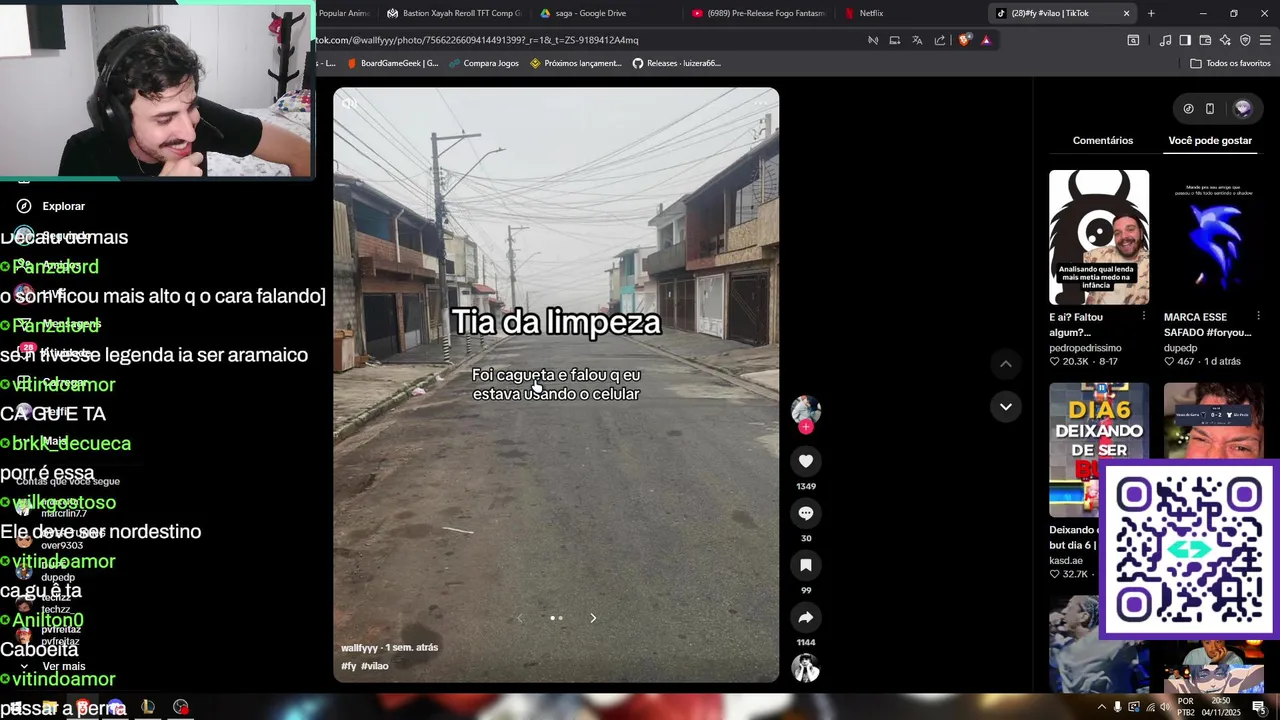The height and width of the screenshot is (720, 1280).
Task: Click the system tray microphone icon
Action: click(x=1118, y=707)
